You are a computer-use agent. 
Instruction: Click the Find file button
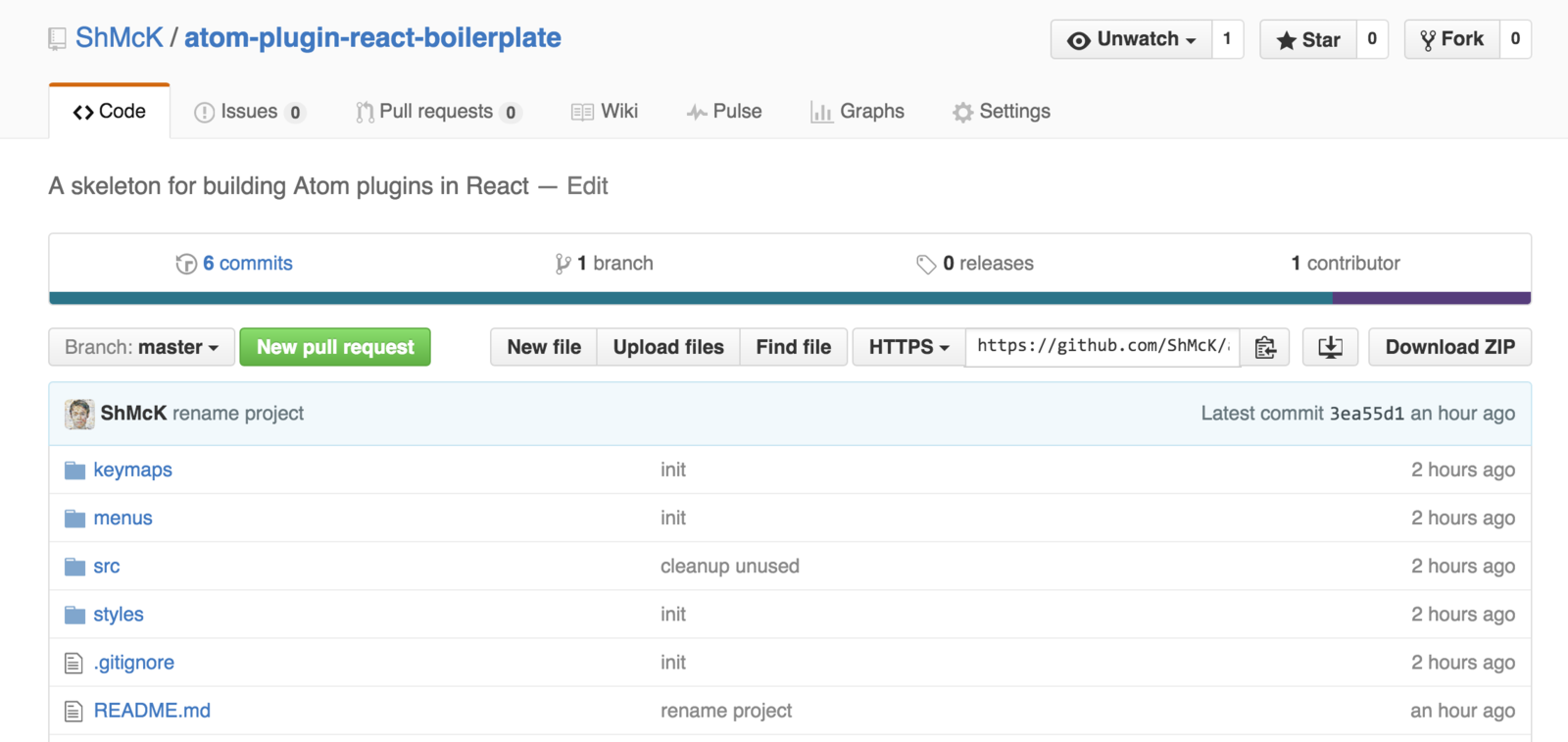(794, 347)
